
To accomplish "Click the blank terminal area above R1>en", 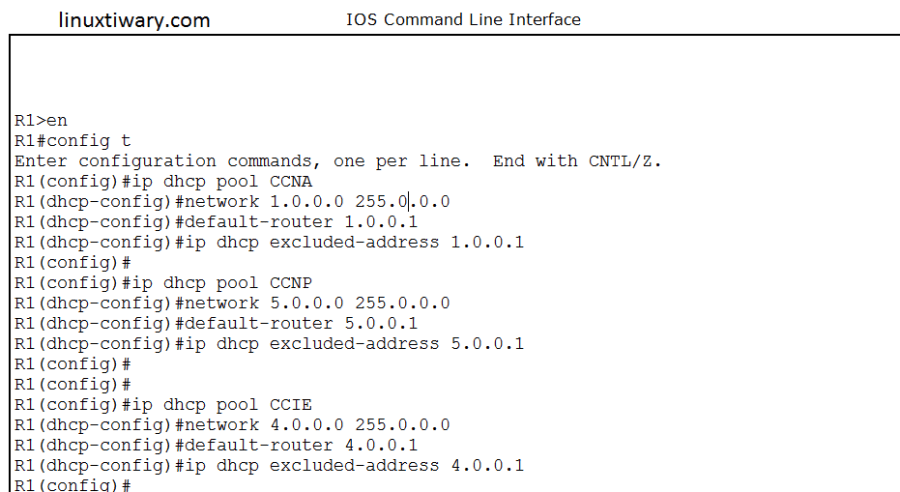I will [450, 75].
